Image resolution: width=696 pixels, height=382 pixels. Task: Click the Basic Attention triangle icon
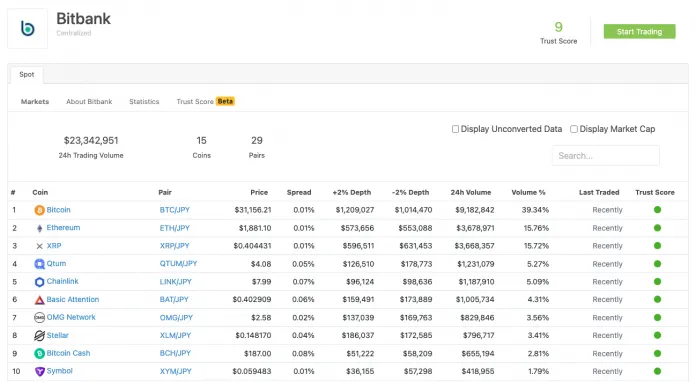point(40,300)
